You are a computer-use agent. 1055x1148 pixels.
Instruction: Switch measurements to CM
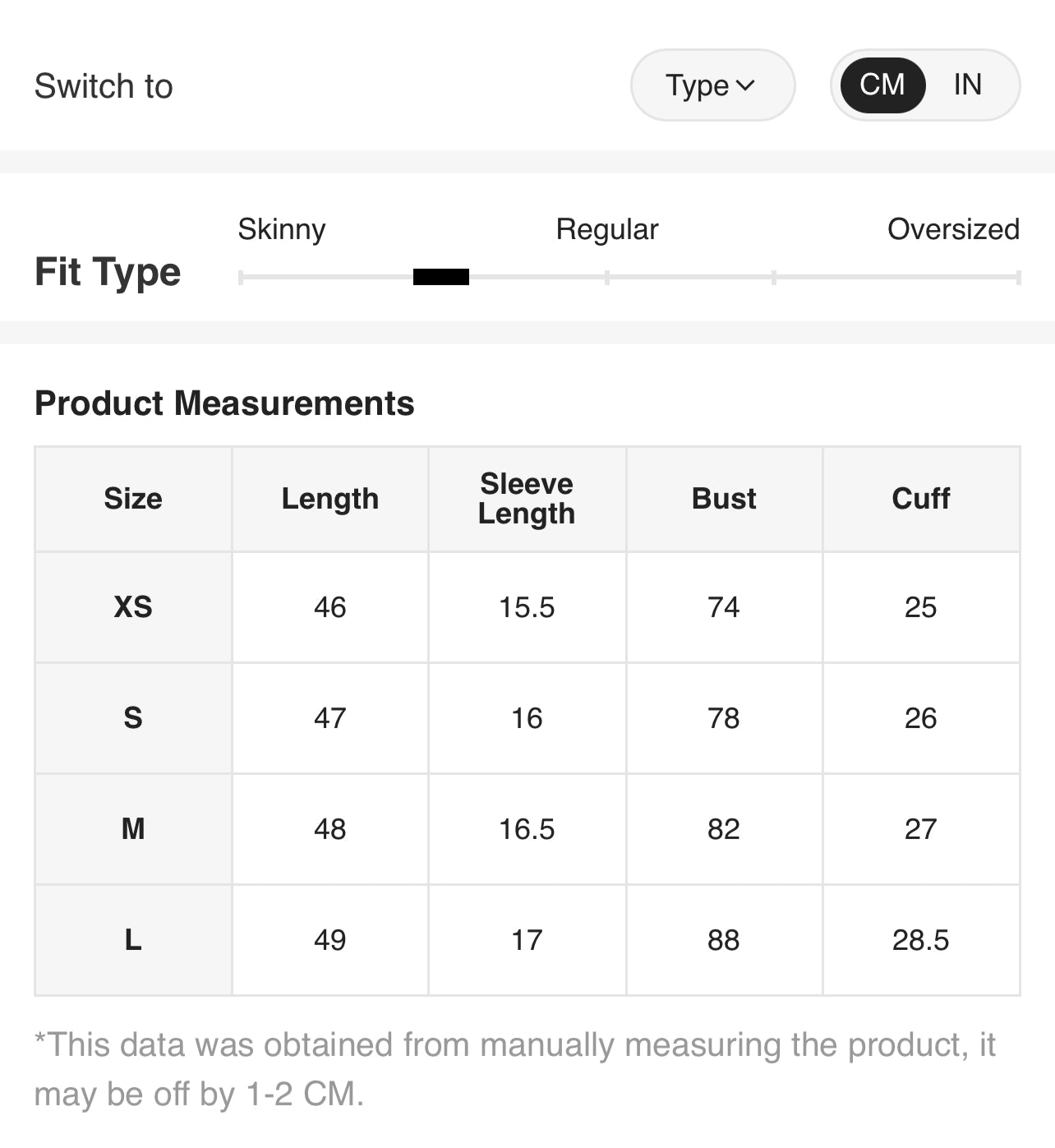pos(882,85)
